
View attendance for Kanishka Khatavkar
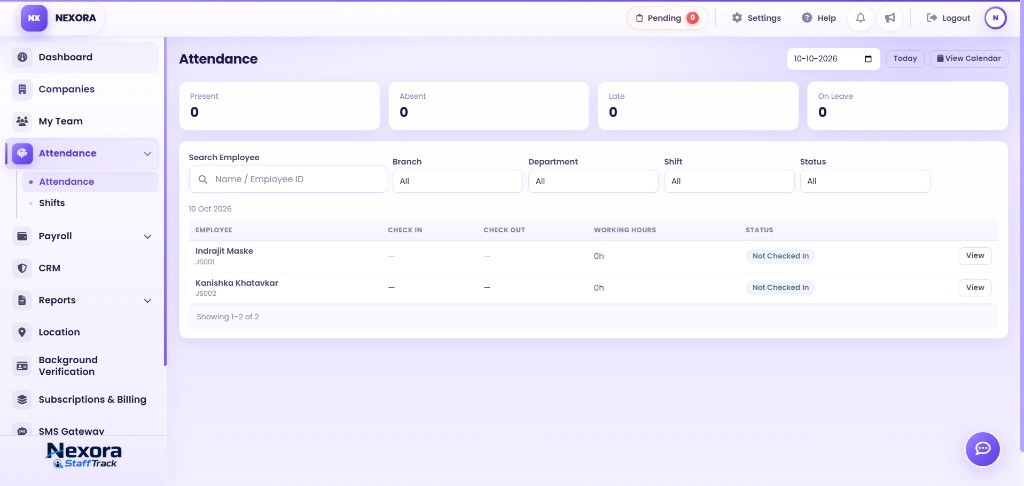point(975,287)
